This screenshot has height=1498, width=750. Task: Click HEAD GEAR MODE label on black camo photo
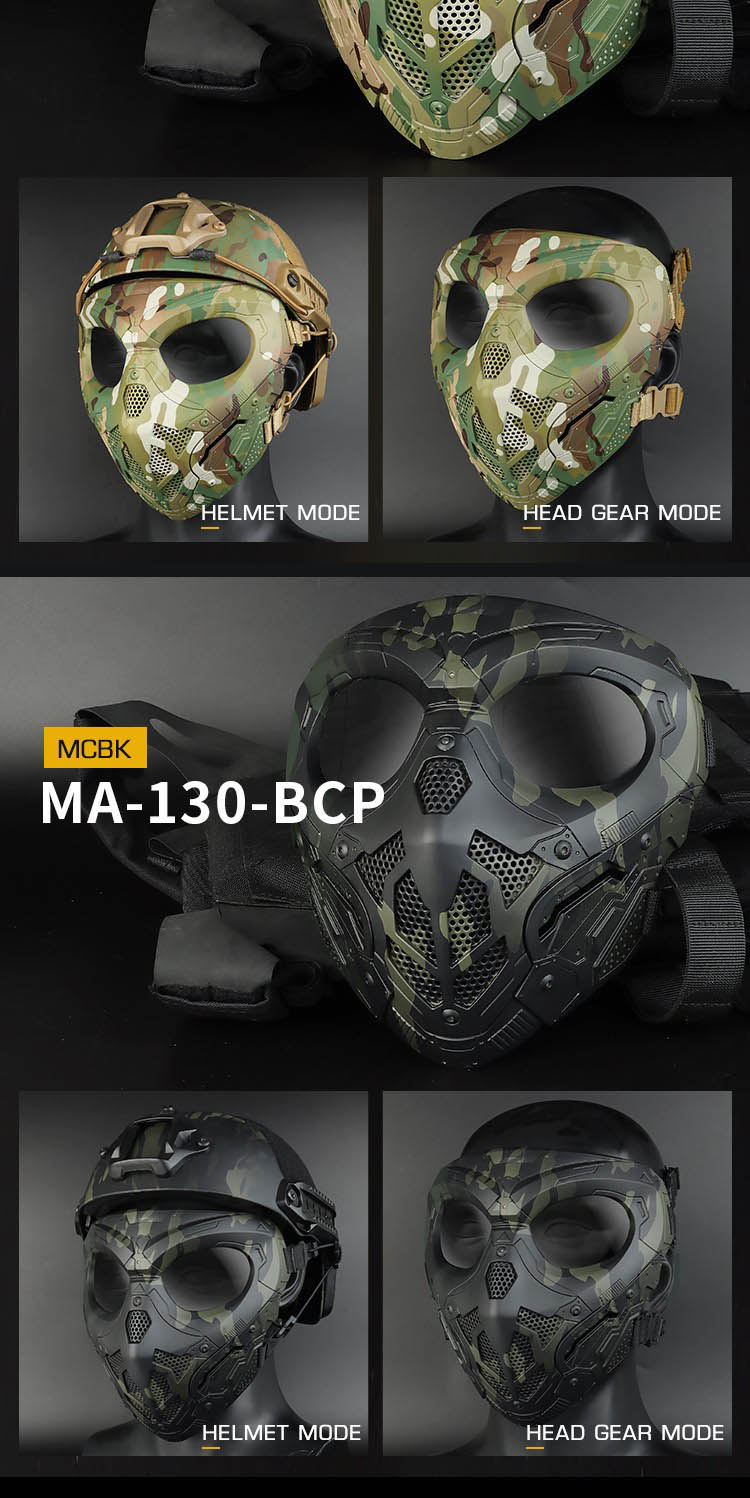coord(625,1433)
